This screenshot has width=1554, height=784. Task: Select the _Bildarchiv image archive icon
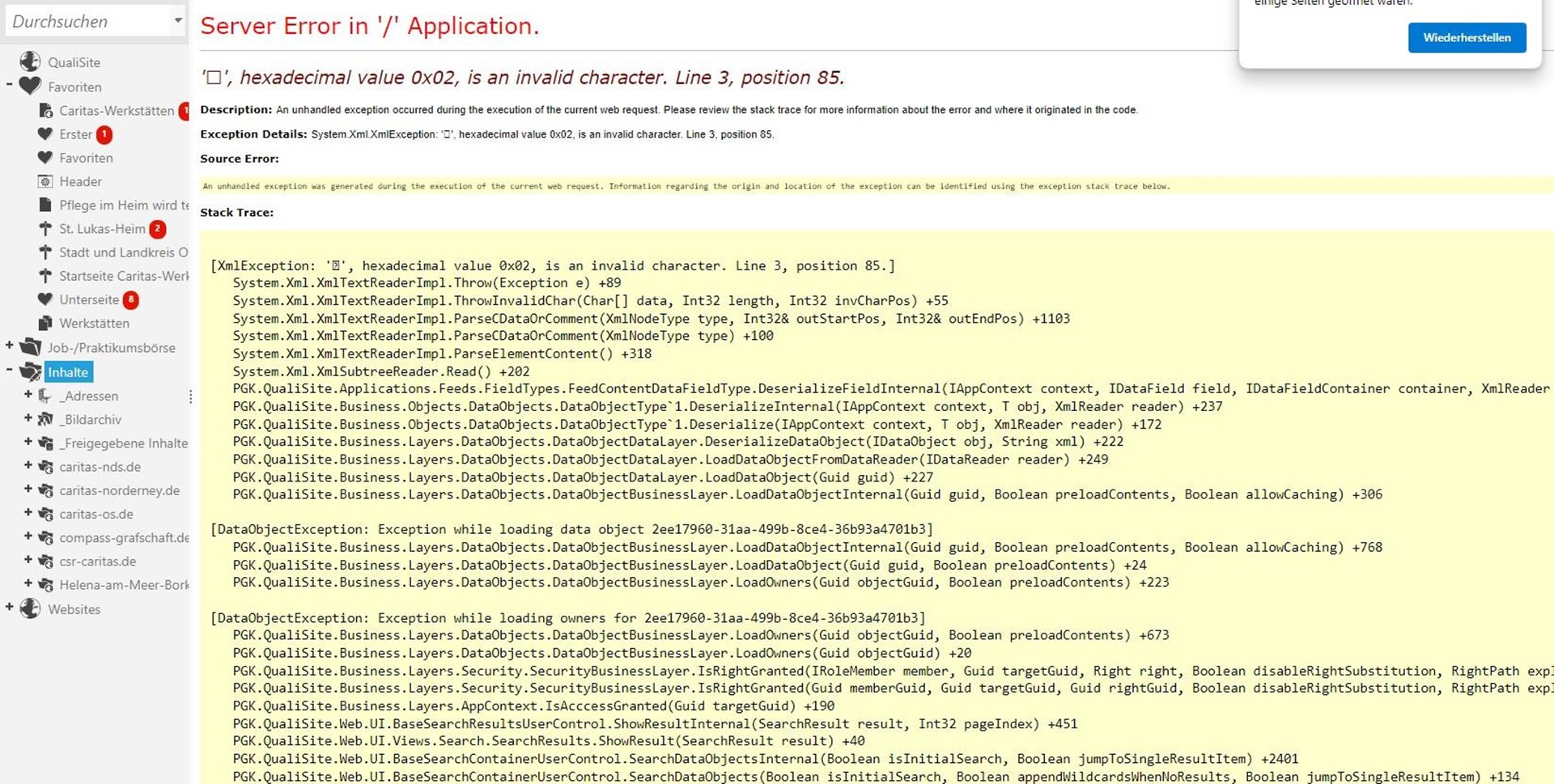(x=45, y=419)
